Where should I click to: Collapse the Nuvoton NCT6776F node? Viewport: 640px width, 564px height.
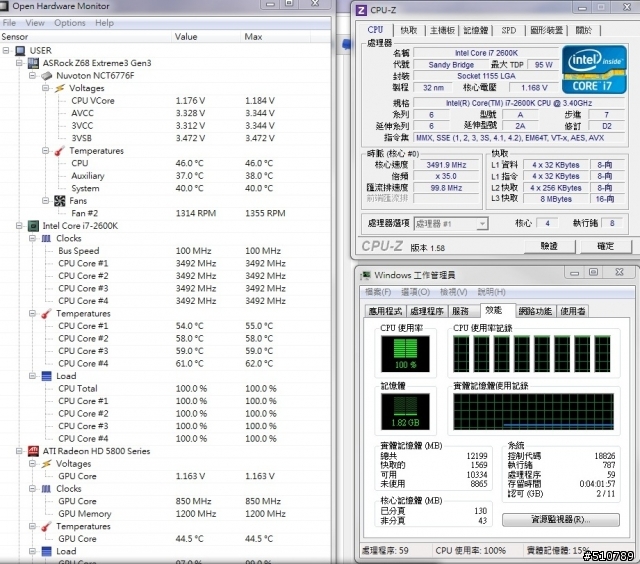click(32, 76)
